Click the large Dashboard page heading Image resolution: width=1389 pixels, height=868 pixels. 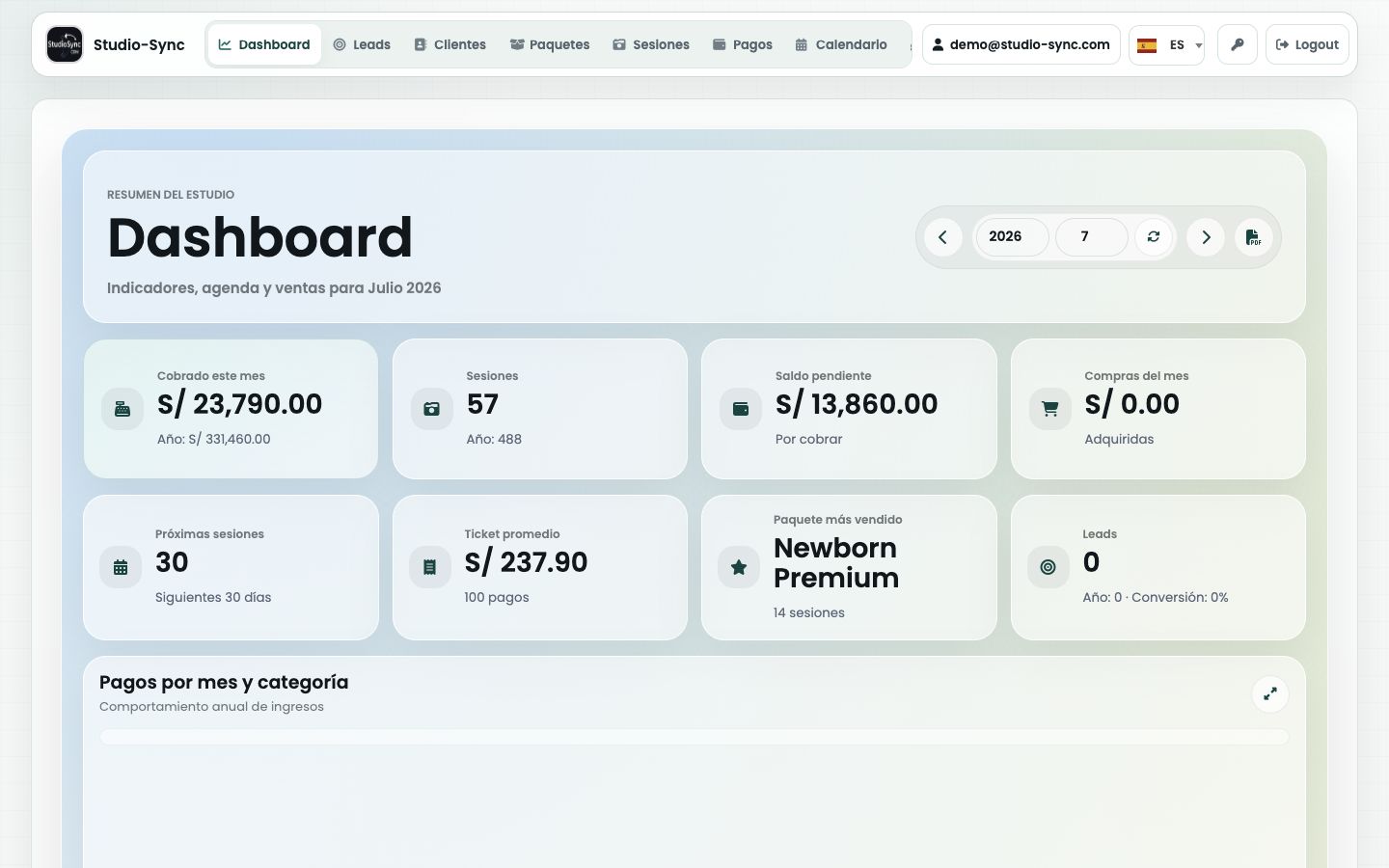(x=260, y=237)
